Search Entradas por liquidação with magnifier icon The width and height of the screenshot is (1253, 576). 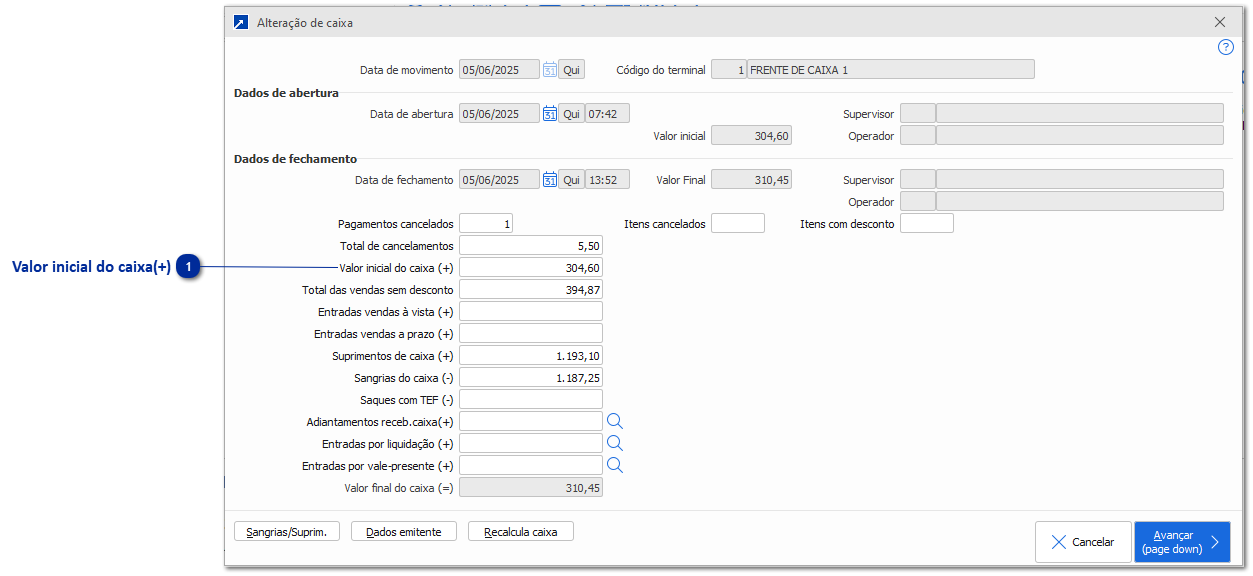(615, 444)
